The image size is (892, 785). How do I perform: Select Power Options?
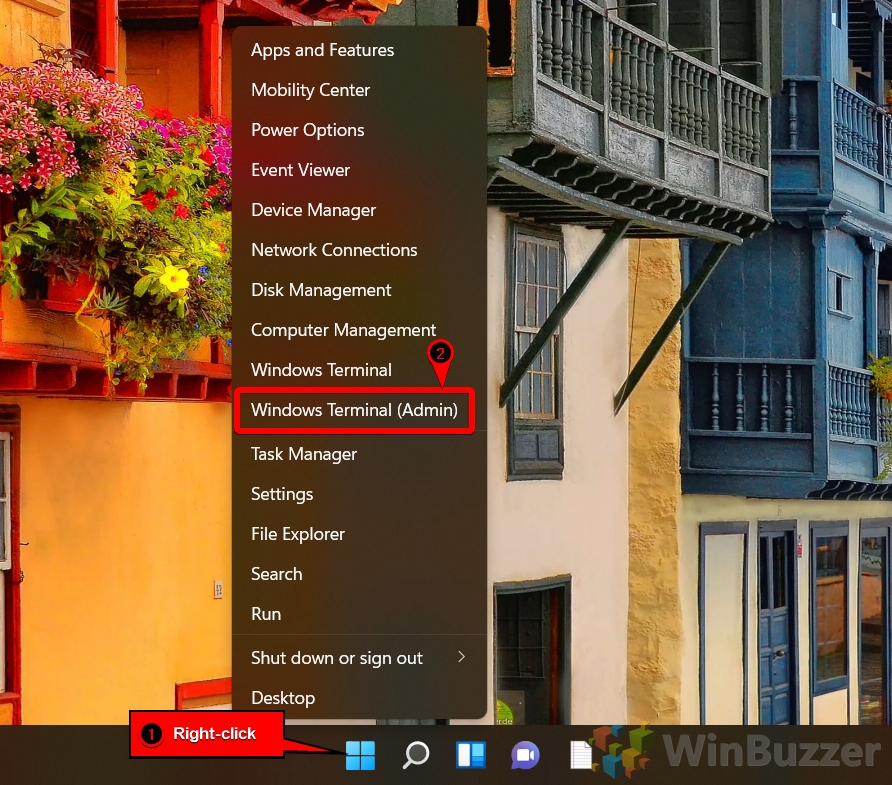307,130
